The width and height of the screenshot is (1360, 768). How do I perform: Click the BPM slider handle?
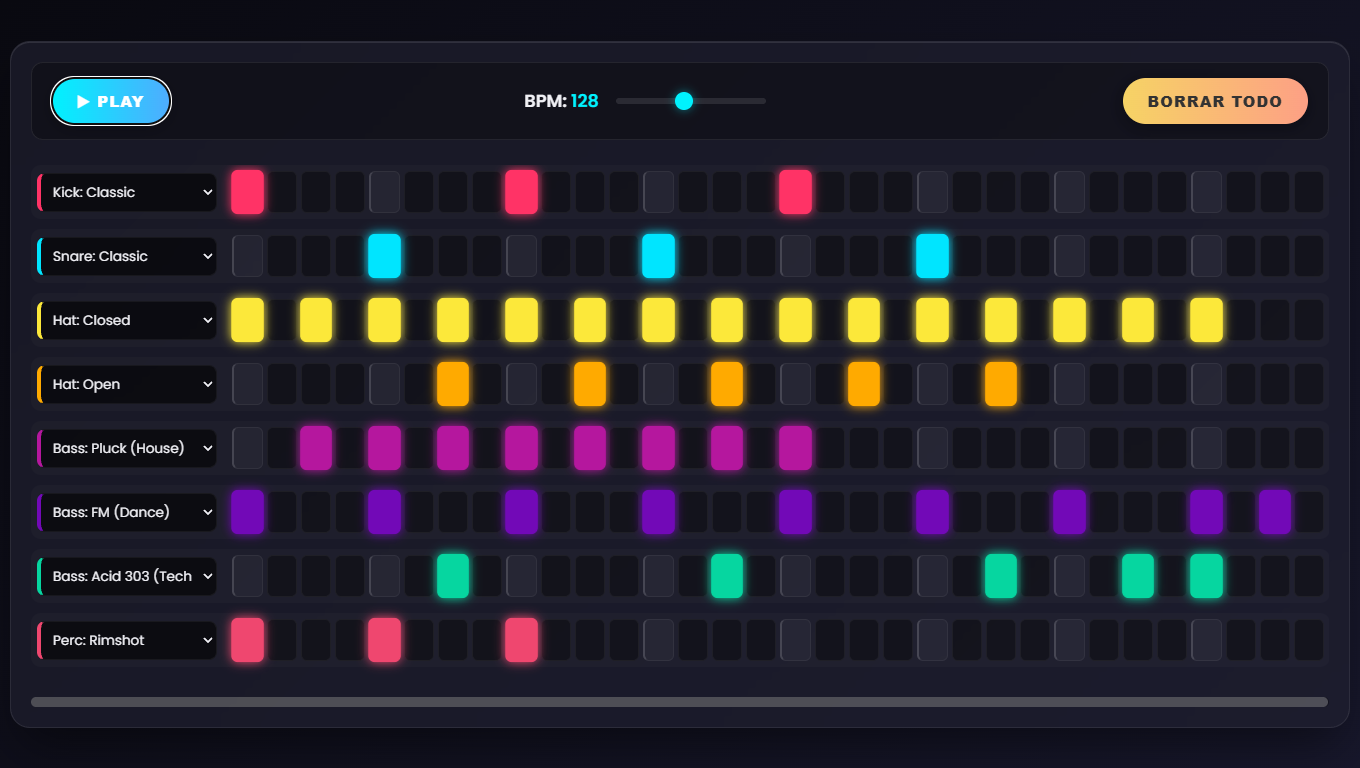coord(684,101)
